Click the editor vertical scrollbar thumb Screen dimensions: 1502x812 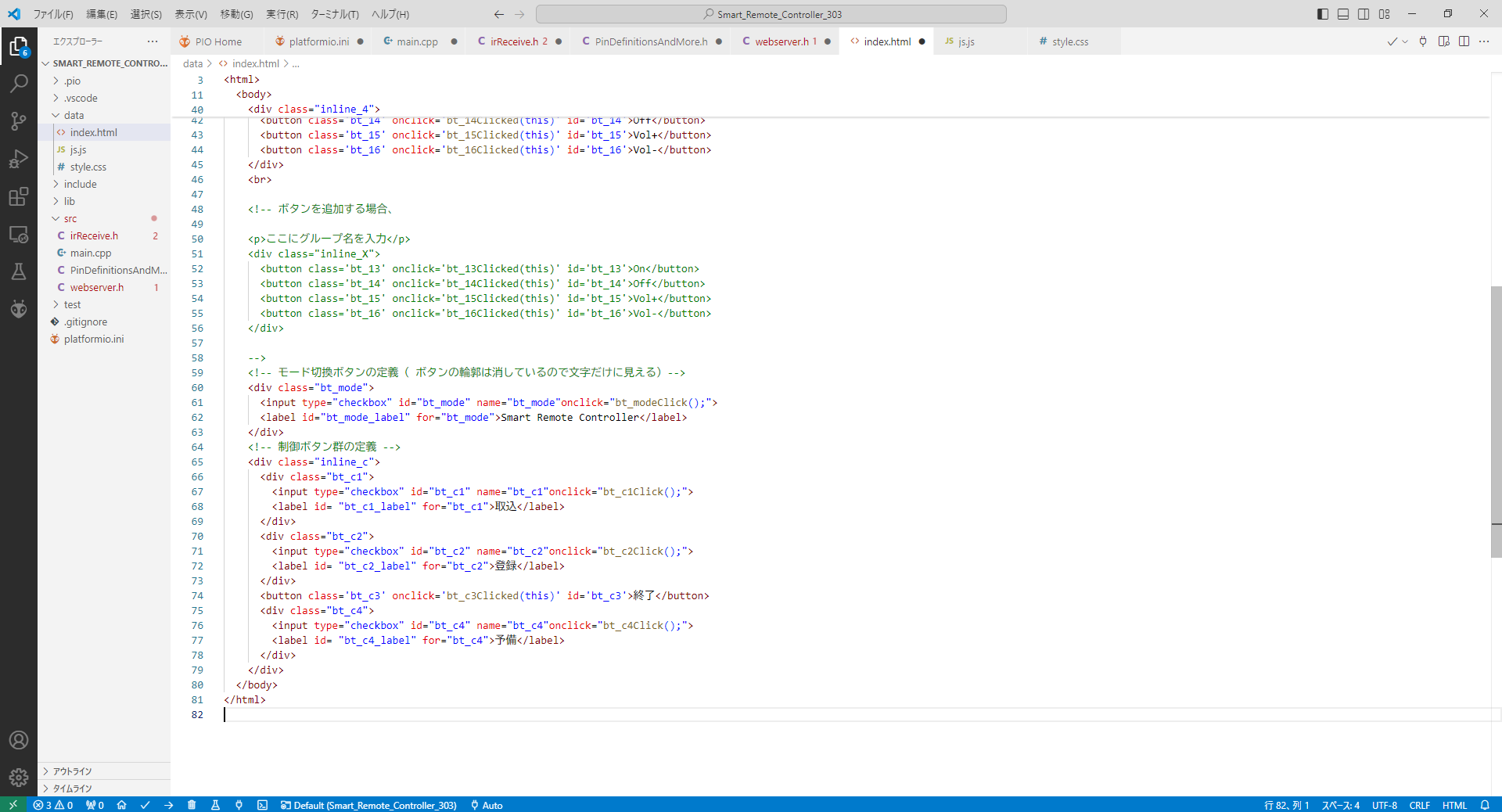(x=1496, y=422)
